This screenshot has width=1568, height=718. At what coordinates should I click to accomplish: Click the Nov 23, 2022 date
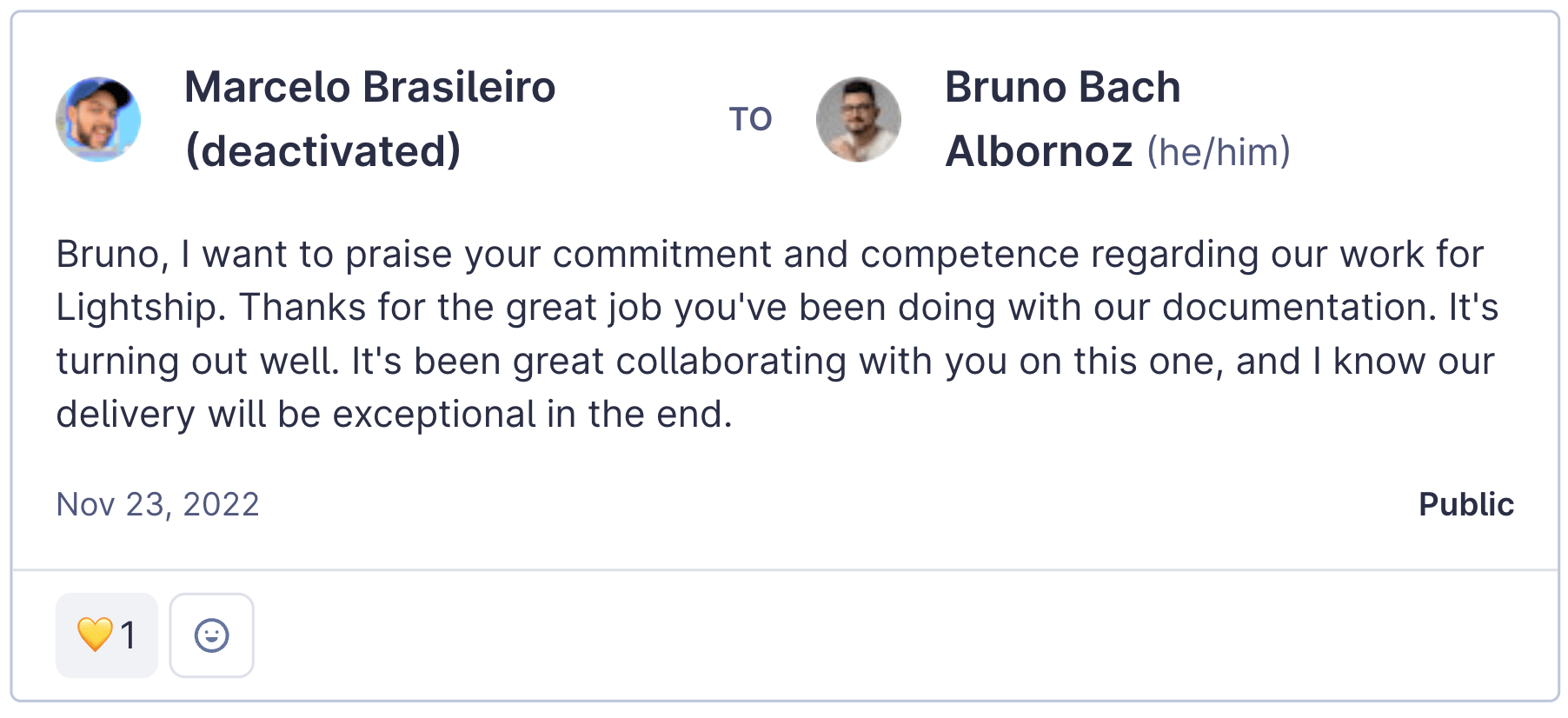(157, 504)
